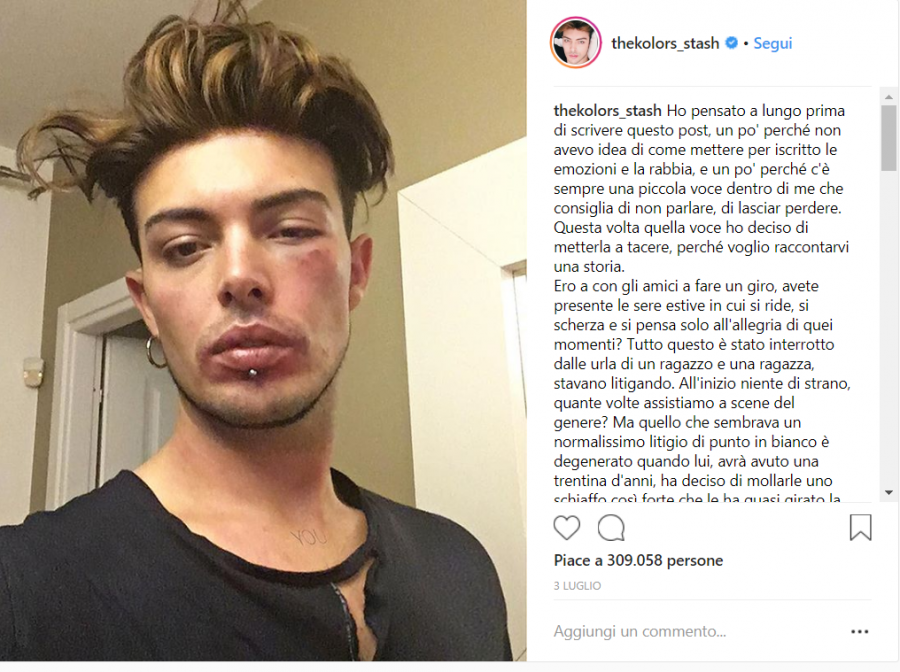The image size is (900, 672).
Task: Open the 3 LUGLIO date link
Action: pos(577,586)
